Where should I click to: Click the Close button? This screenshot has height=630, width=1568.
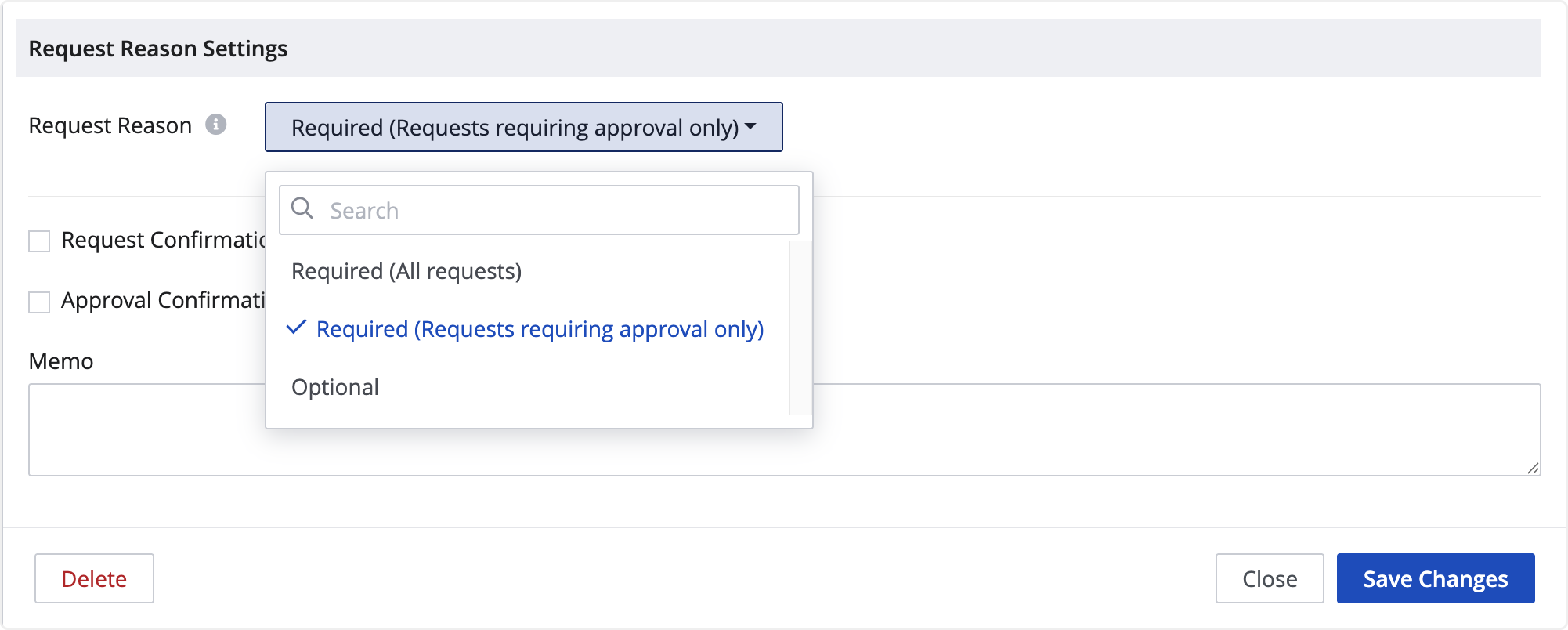click(1269, 578)
